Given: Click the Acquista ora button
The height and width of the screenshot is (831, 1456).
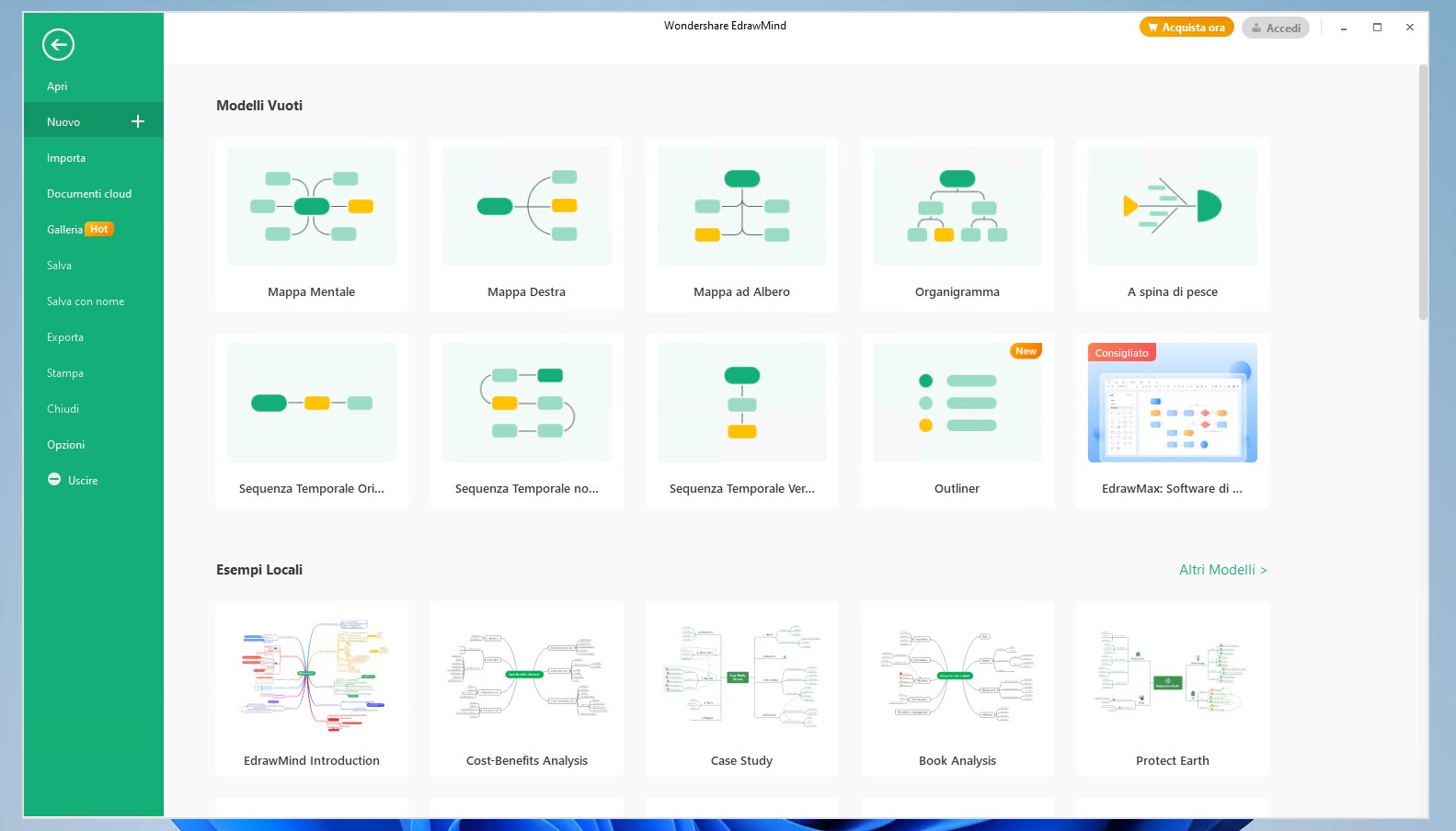Looking at the screenshot, I should [1187, 28].
